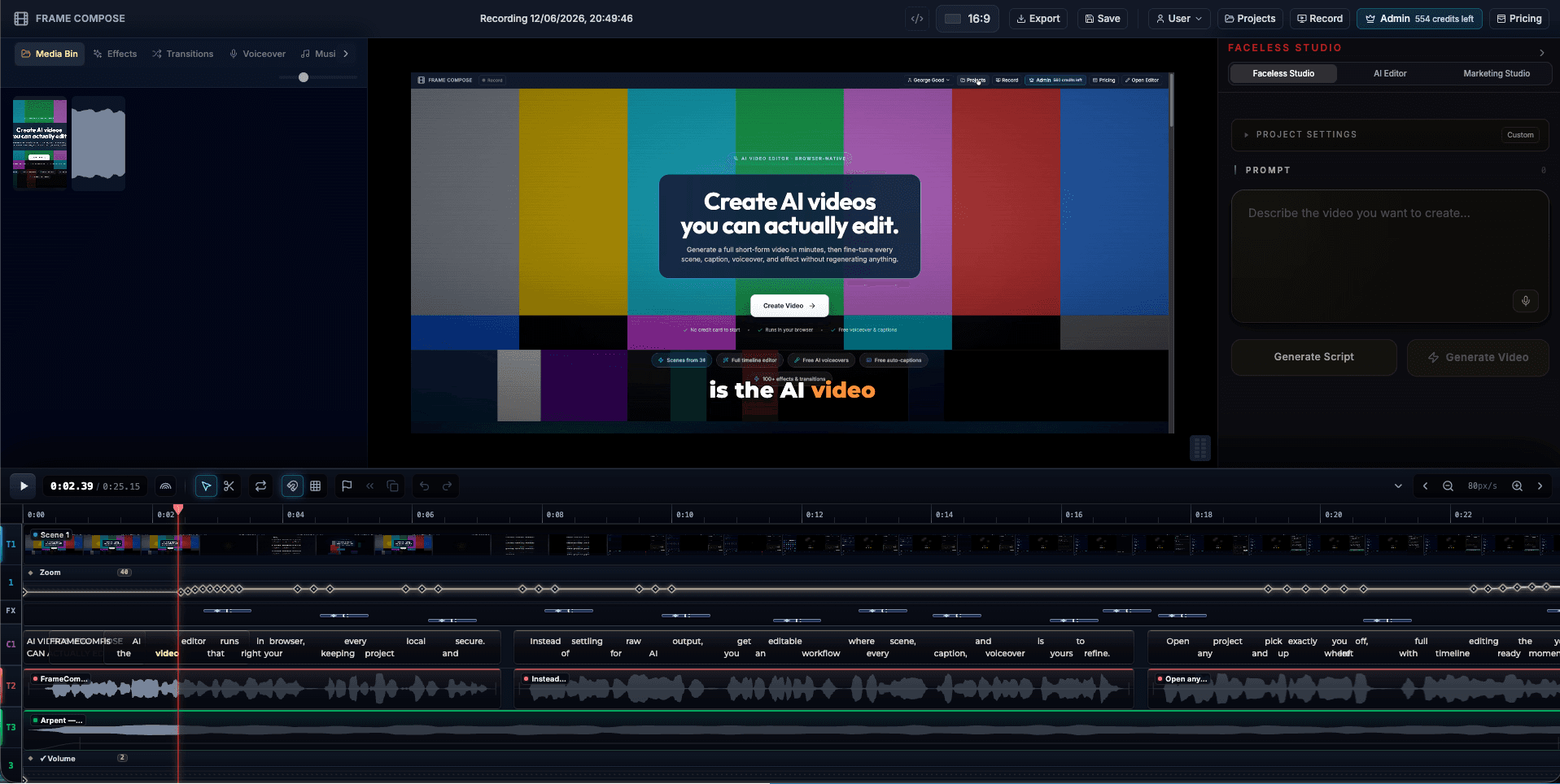The width and height of the screenshot is (1560, 784).
Task: Show more media tabs with right chevron
Action: pyautogui.click(x=346, y=54)
